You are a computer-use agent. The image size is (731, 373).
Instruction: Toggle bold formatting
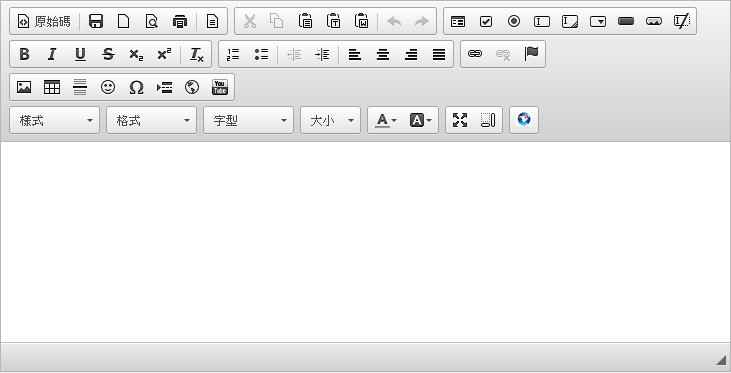click(24, 55)
